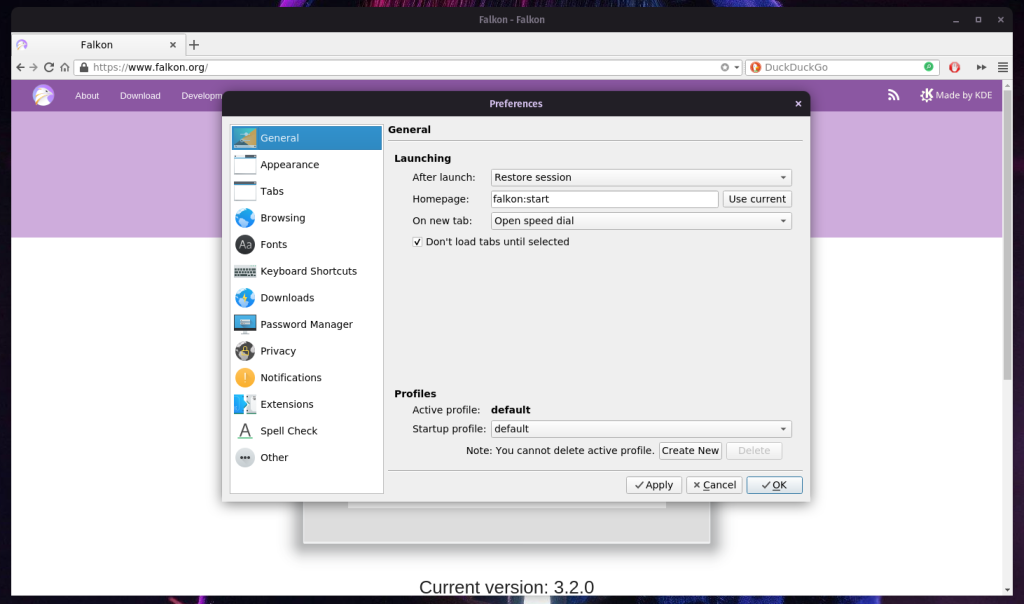Select Fonts in preferences sidebar
Screen dimensions: 1024x604
point(273,245)
